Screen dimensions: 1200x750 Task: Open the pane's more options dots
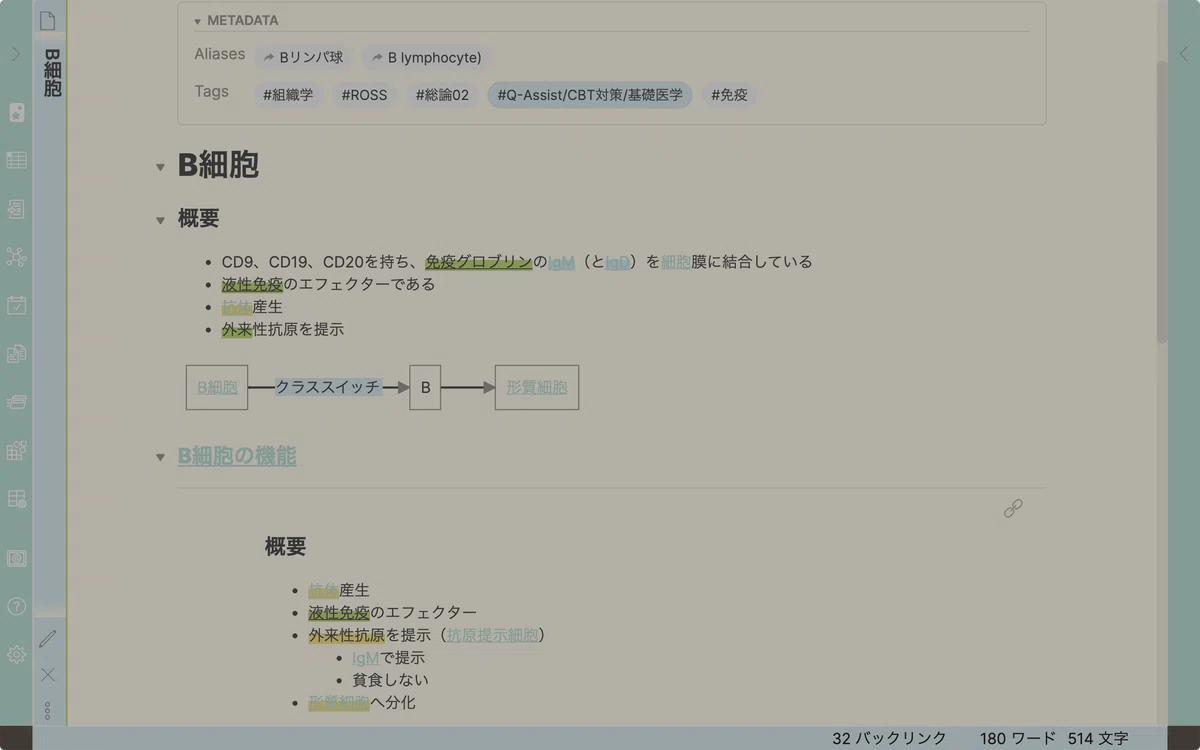[48, 711]
